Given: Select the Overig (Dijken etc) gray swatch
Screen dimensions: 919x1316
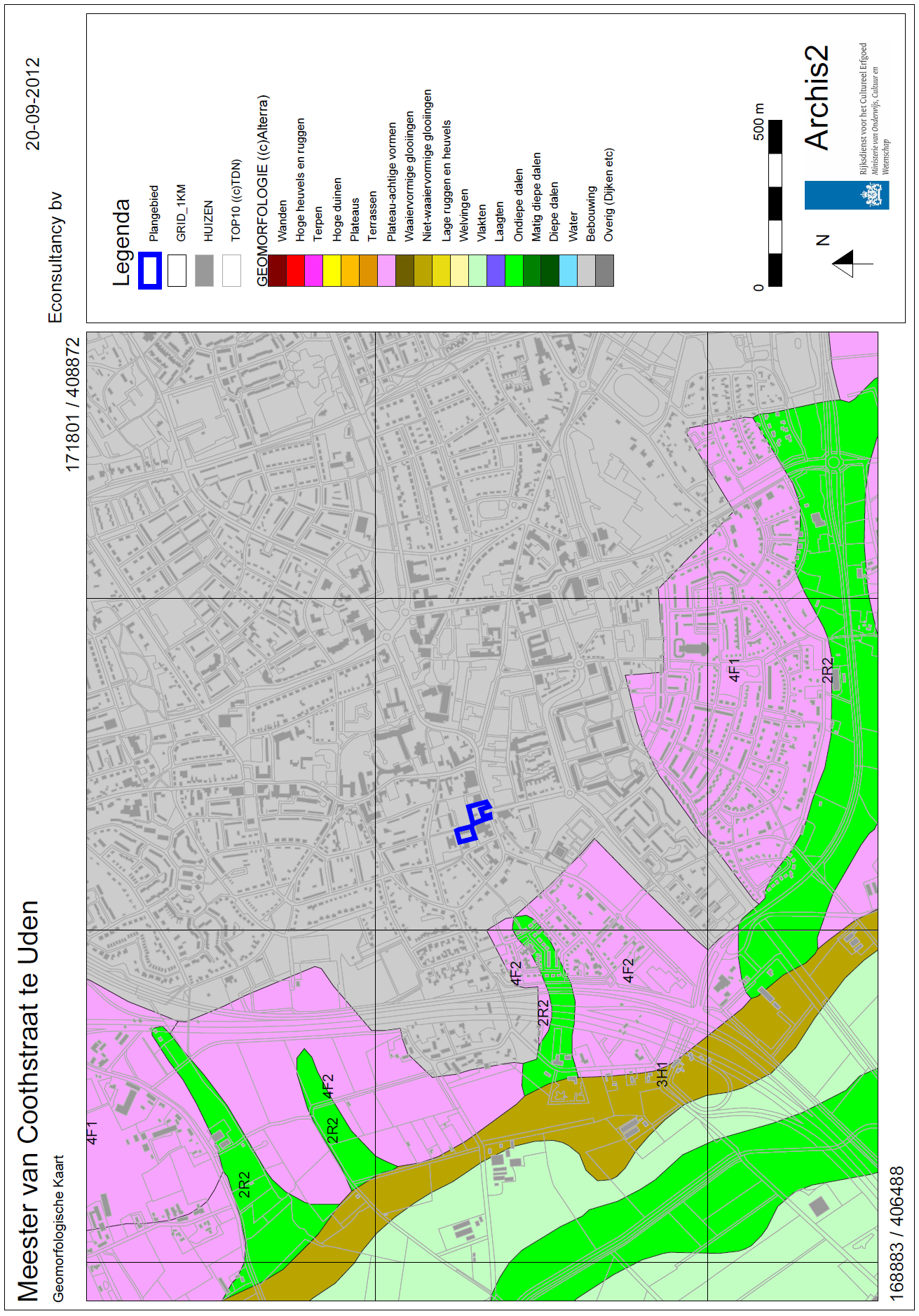Looking at the screenshot, I should (x=605, y=271).
